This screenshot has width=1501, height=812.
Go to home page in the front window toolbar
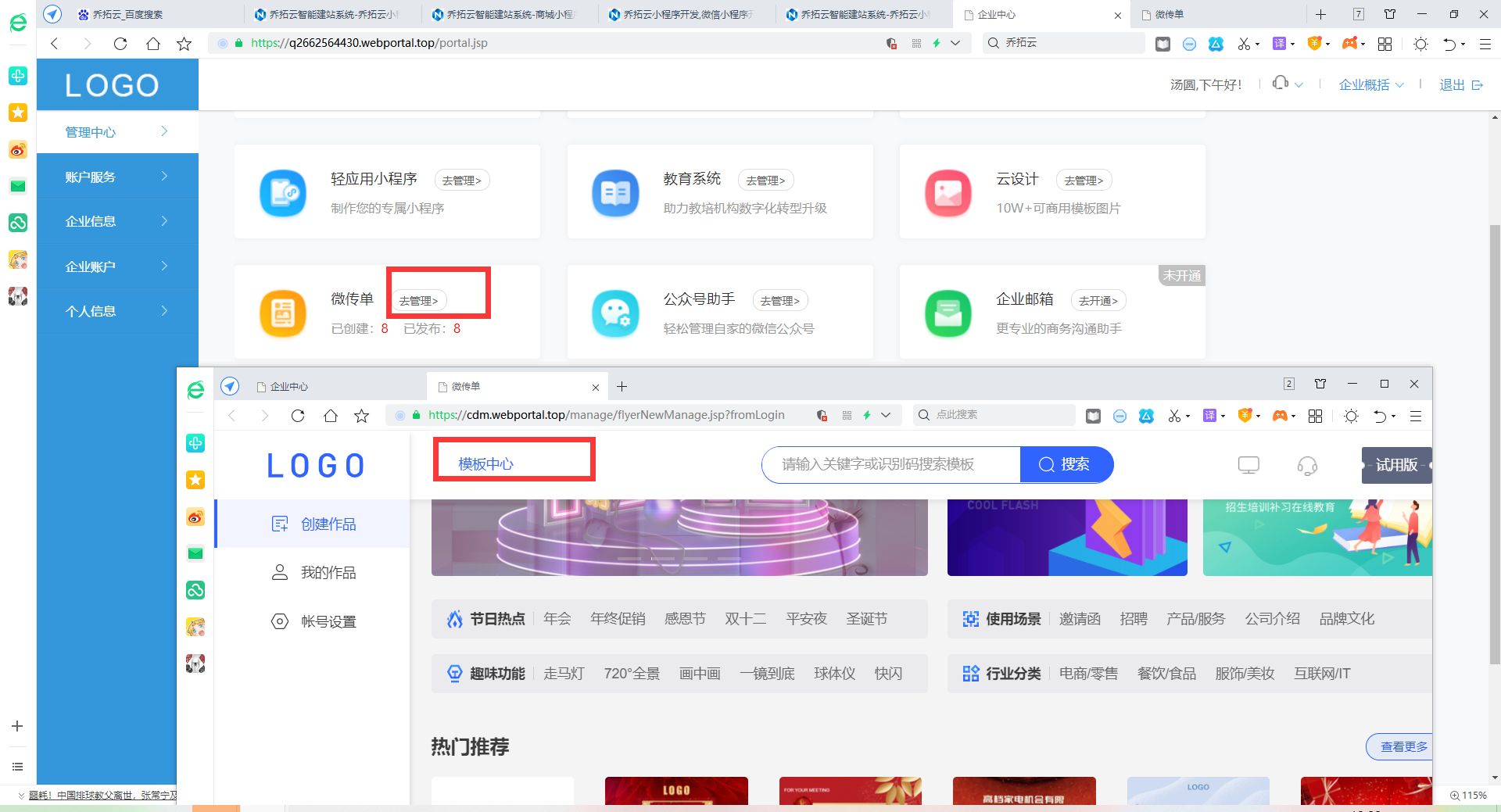point(330,416)
